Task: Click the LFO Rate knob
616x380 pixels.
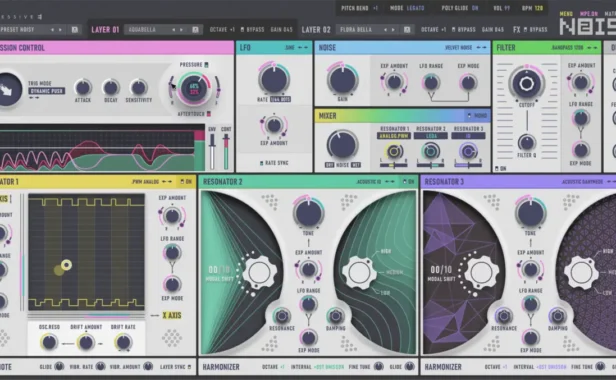Action: click(x=274, y=78)
